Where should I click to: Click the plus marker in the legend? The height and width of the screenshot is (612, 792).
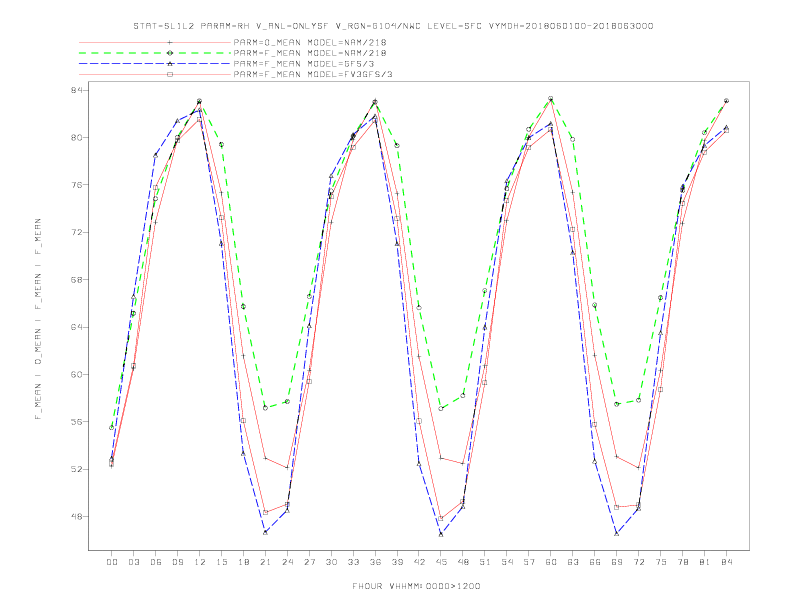coord(170,42)
